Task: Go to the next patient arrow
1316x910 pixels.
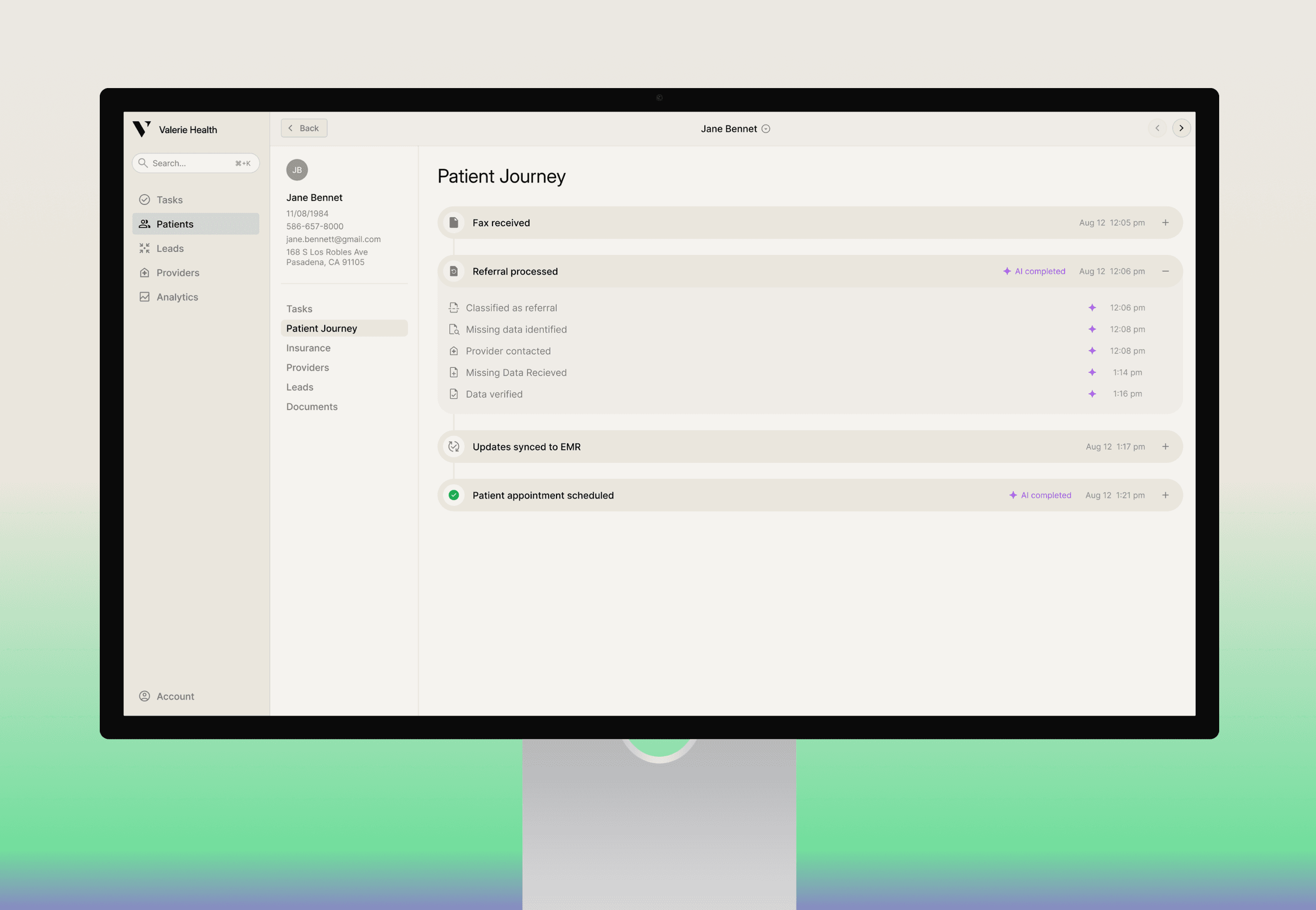Action: [1182, 128]
